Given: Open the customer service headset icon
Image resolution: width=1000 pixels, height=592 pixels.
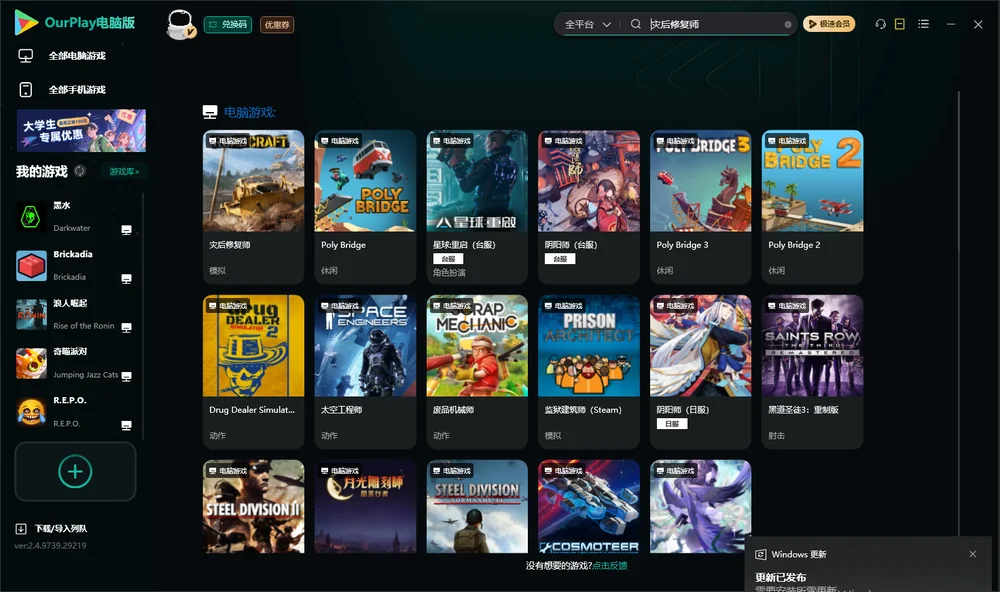Looking at the screenshot, I should (880, 24).
